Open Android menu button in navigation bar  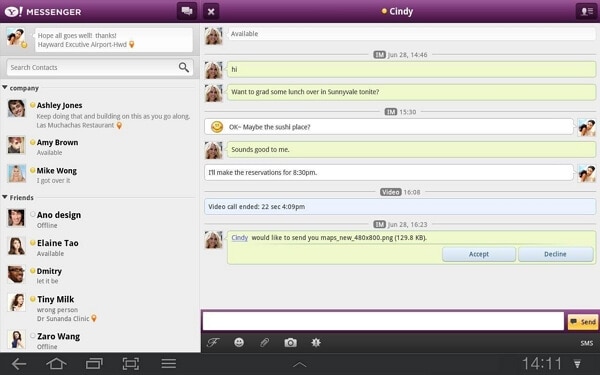tap(169, 364)
